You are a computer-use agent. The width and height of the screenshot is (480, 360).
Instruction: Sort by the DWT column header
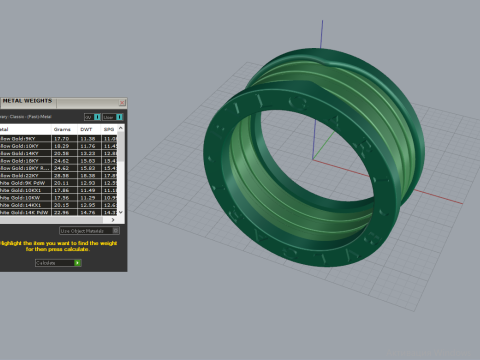coord(89,129)
